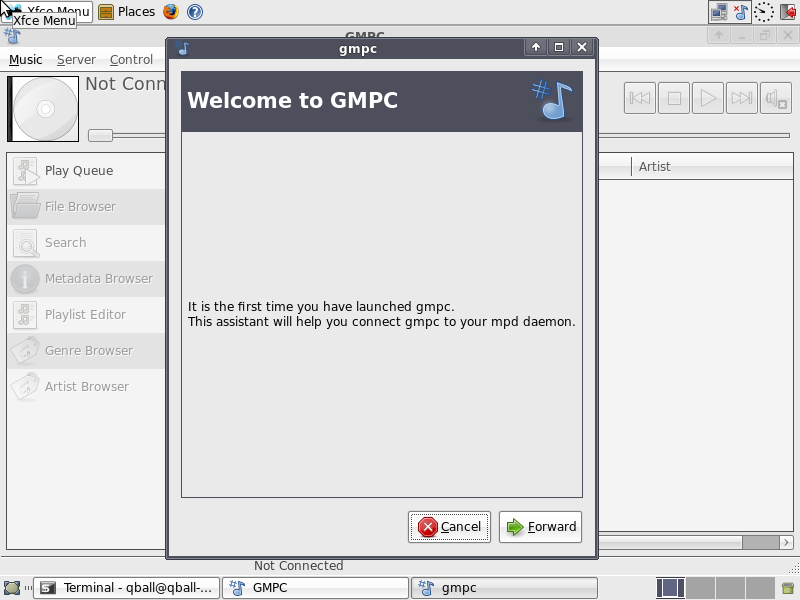The height and width of the screenshot is (600, 800).
Task: Switch to Terminal taskbar item
Action: (x=127, y=588)
